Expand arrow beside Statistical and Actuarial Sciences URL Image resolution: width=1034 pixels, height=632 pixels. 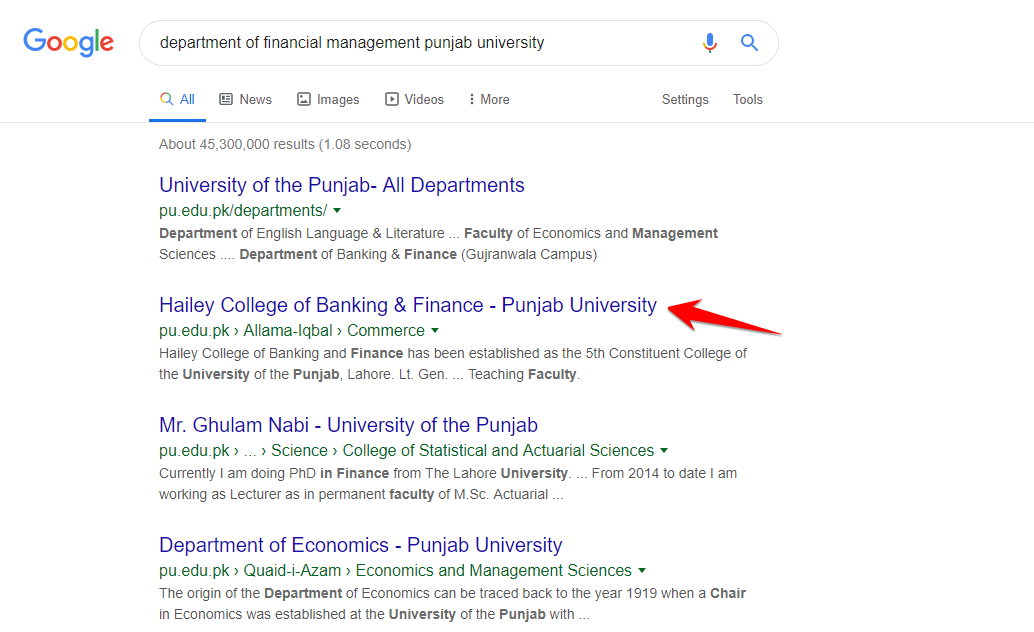pos(664,451)
